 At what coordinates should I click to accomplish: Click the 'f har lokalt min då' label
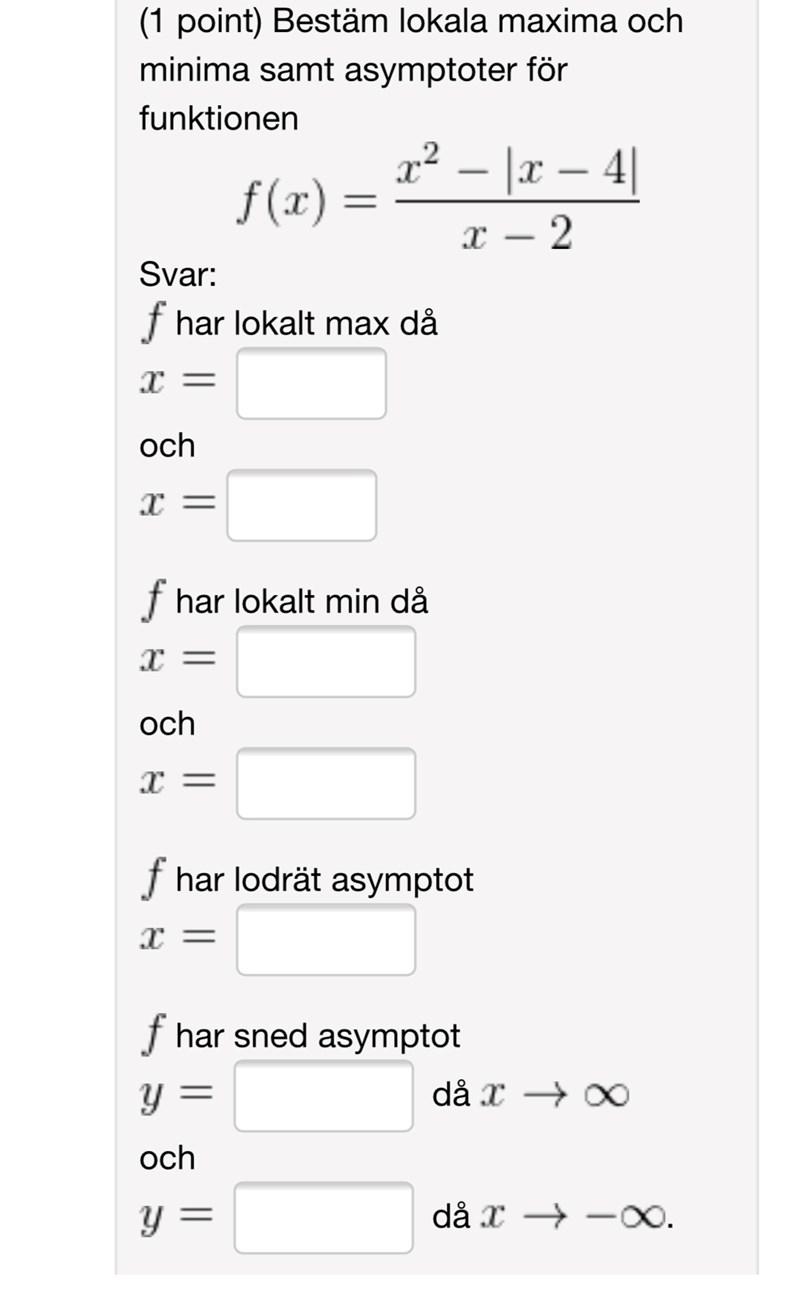pos(285,602)
